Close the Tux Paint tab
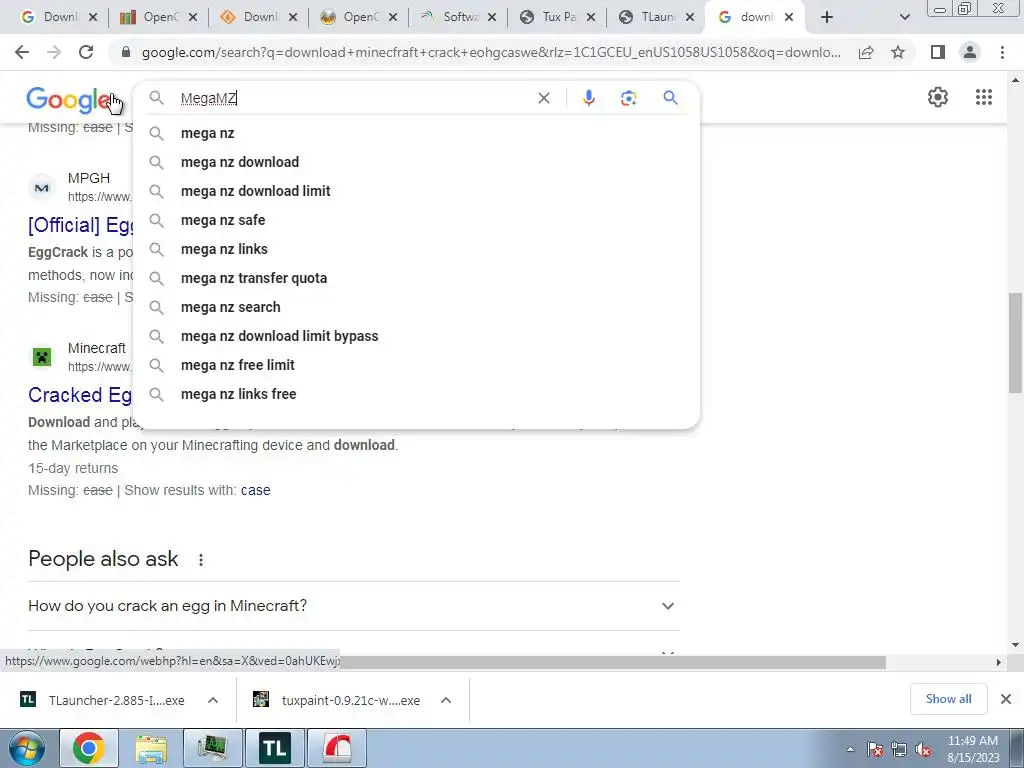Screen dimensions: 1024x768 [x=591, y=18]
